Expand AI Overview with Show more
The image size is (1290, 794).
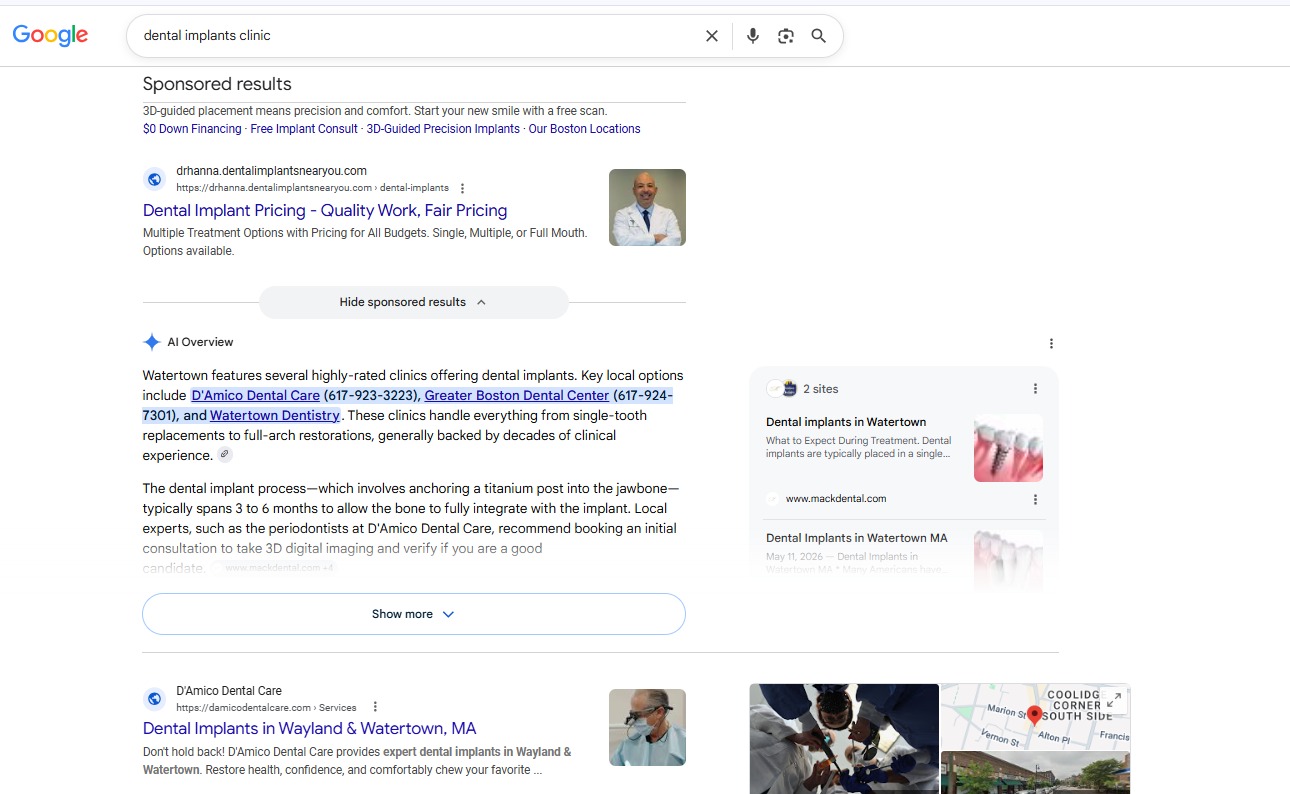point(414,614)
